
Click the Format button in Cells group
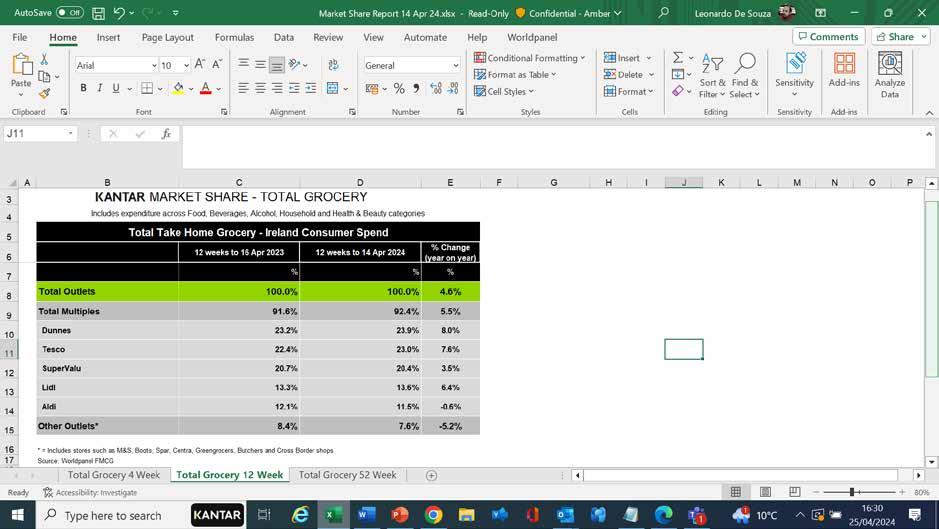coord(629,91)
